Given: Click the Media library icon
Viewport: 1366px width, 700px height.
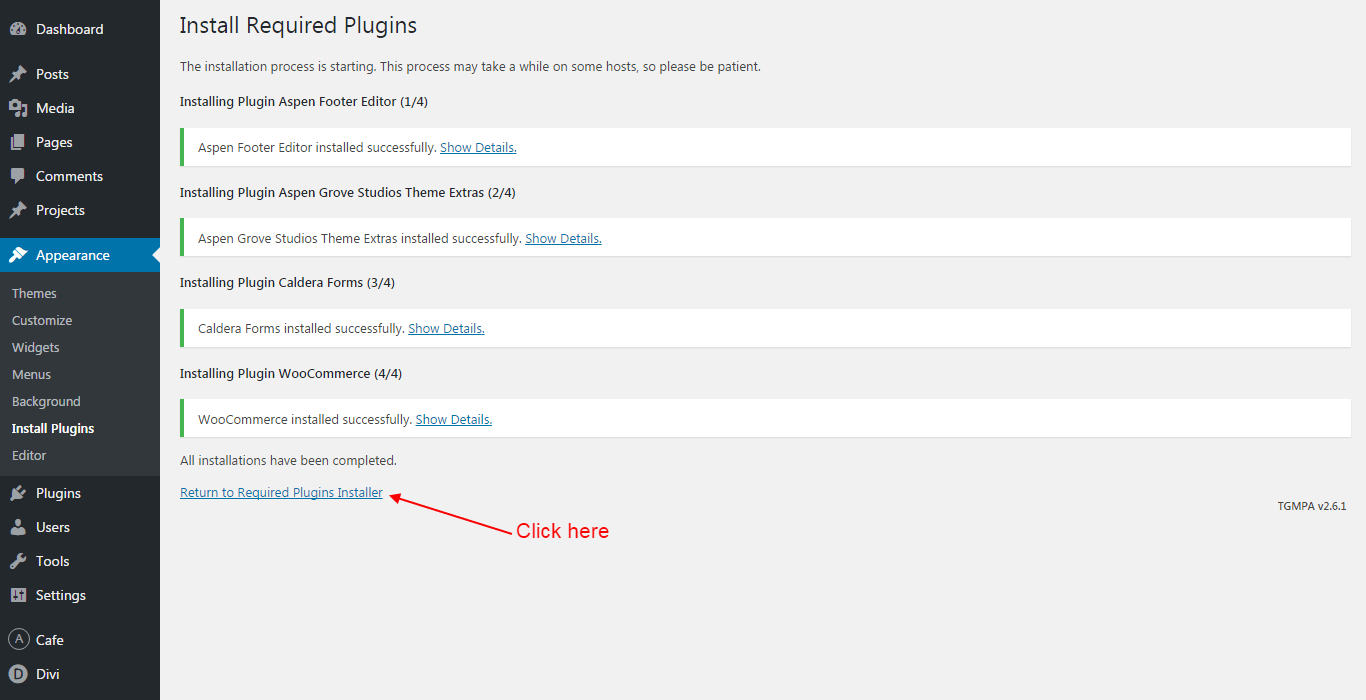Looking at the screenshot, I should tap(18, 108).
